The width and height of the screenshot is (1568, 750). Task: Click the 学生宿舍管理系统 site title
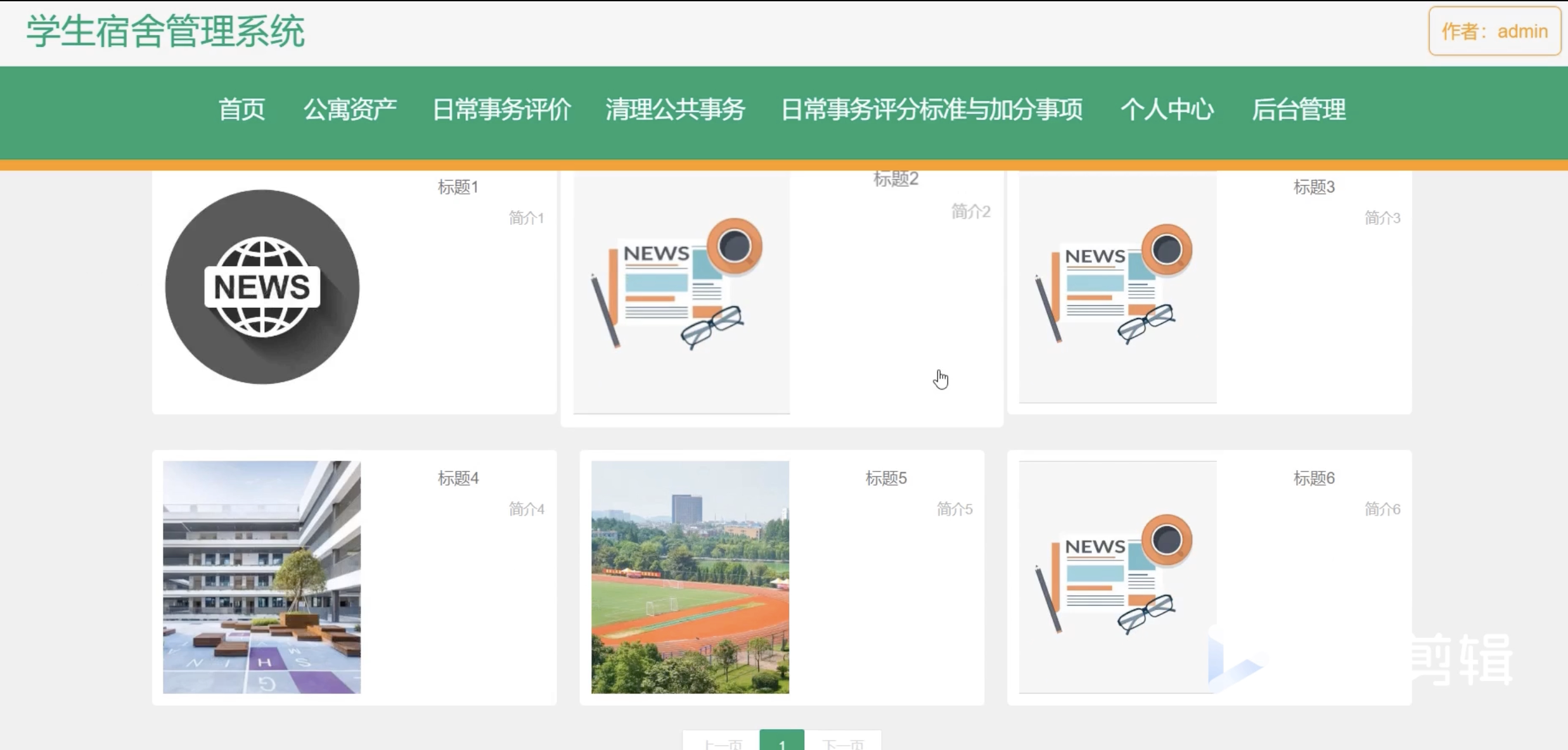tap(165, 31)
